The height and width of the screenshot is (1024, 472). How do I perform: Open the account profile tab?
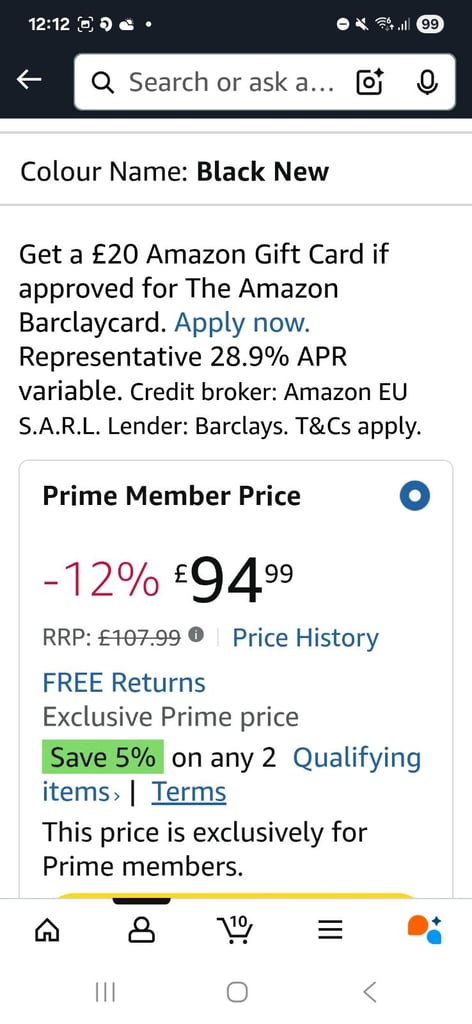click(142, 930)
